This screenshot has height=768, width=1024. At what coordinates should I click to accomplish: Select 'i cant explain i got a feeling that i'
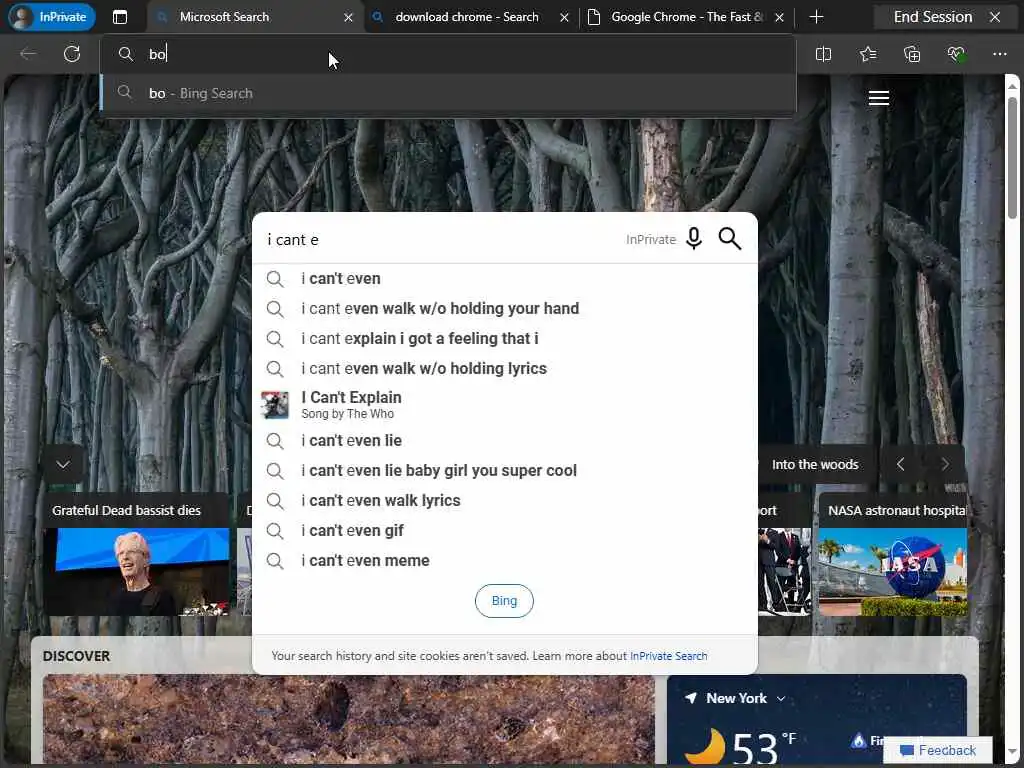(504, 338)
